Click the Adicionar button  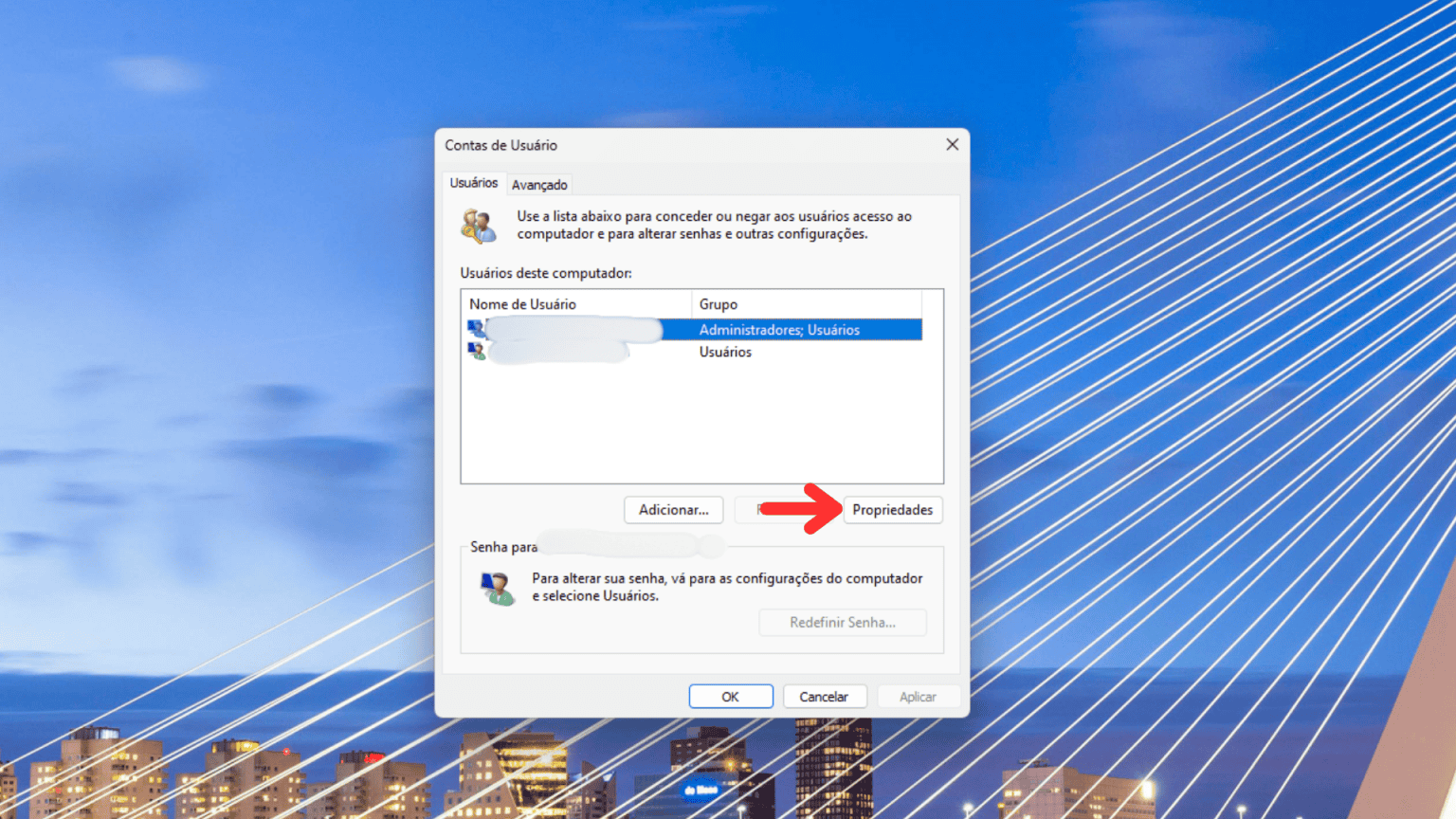point(673,510)
